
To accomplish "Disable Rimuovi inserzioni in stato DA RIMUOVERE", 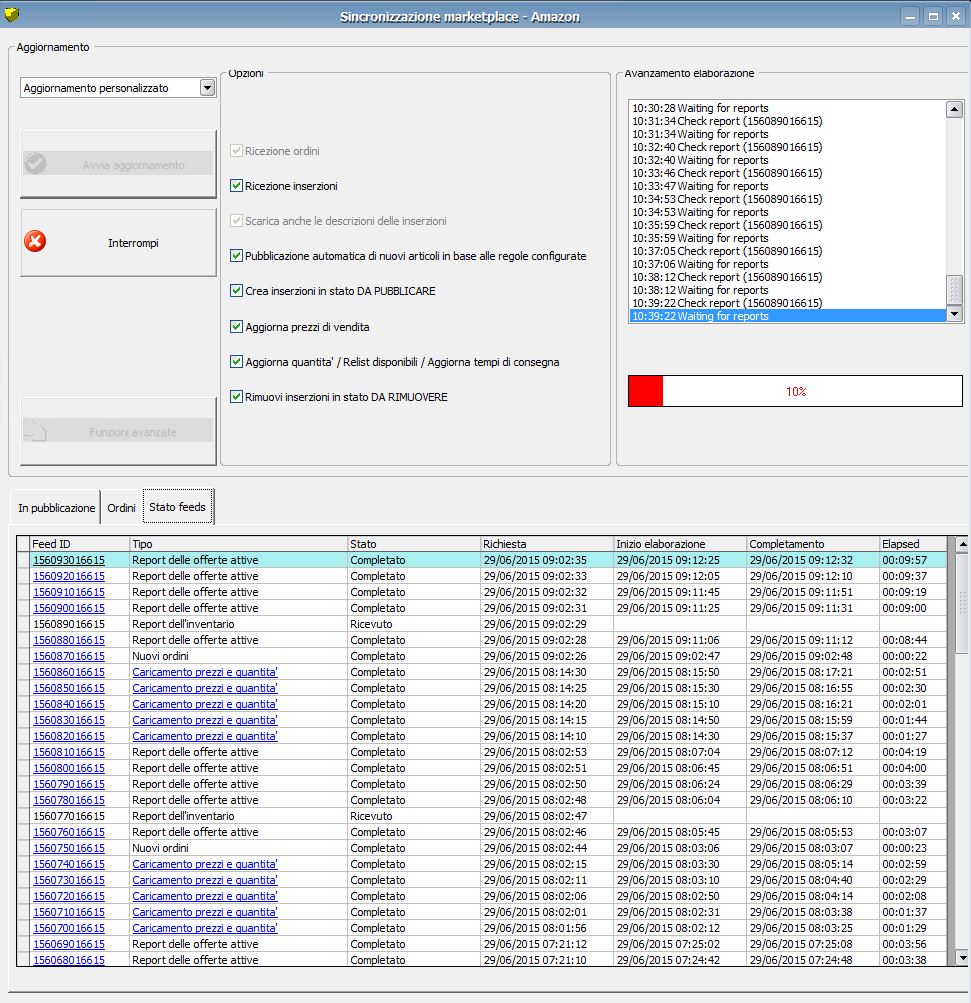I will (x=237, y=397).
